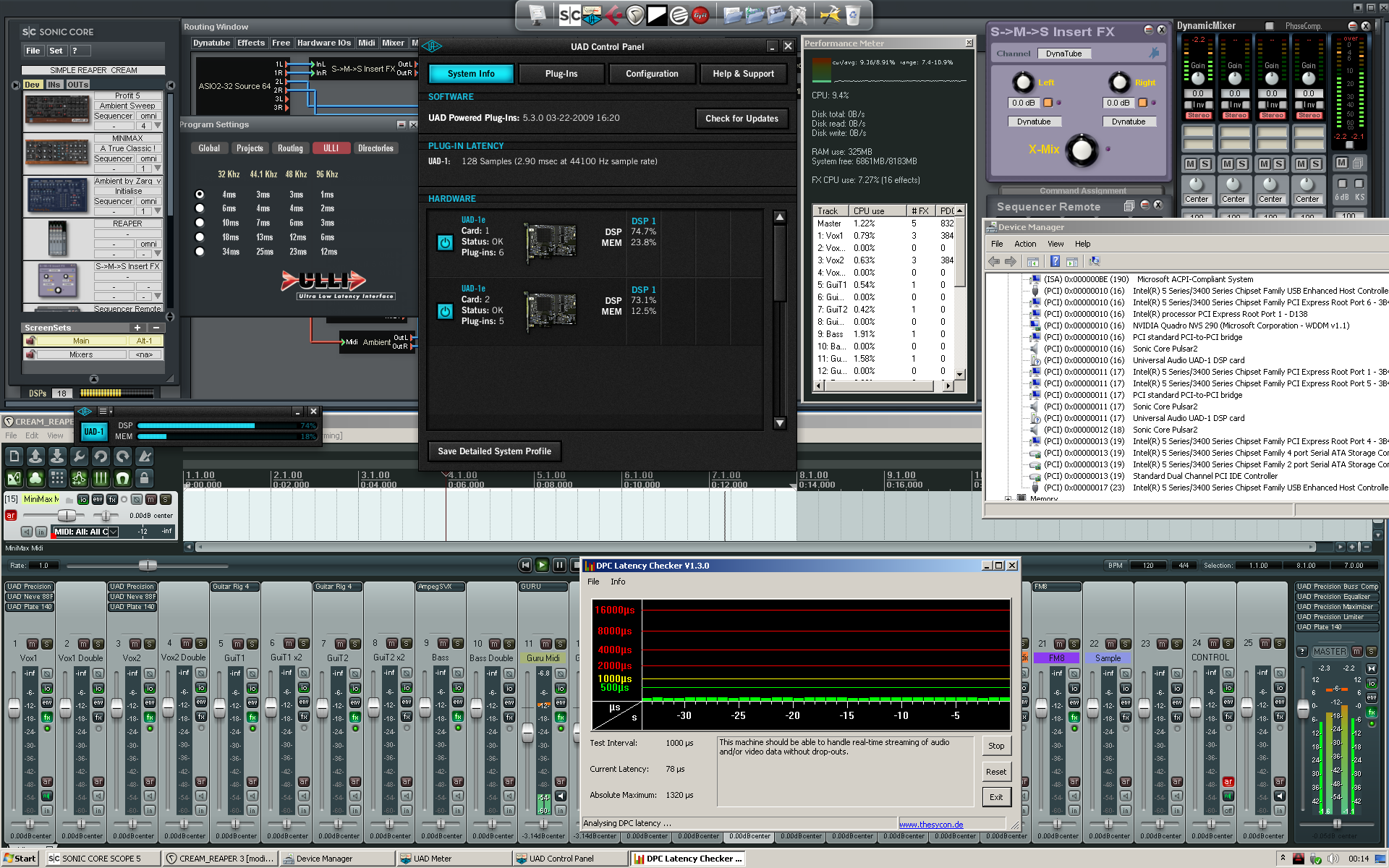Select the Routing tab in Program Settings
Image resolution: width=1389 pixels, height=868 pixels.
tap(290, 148)
